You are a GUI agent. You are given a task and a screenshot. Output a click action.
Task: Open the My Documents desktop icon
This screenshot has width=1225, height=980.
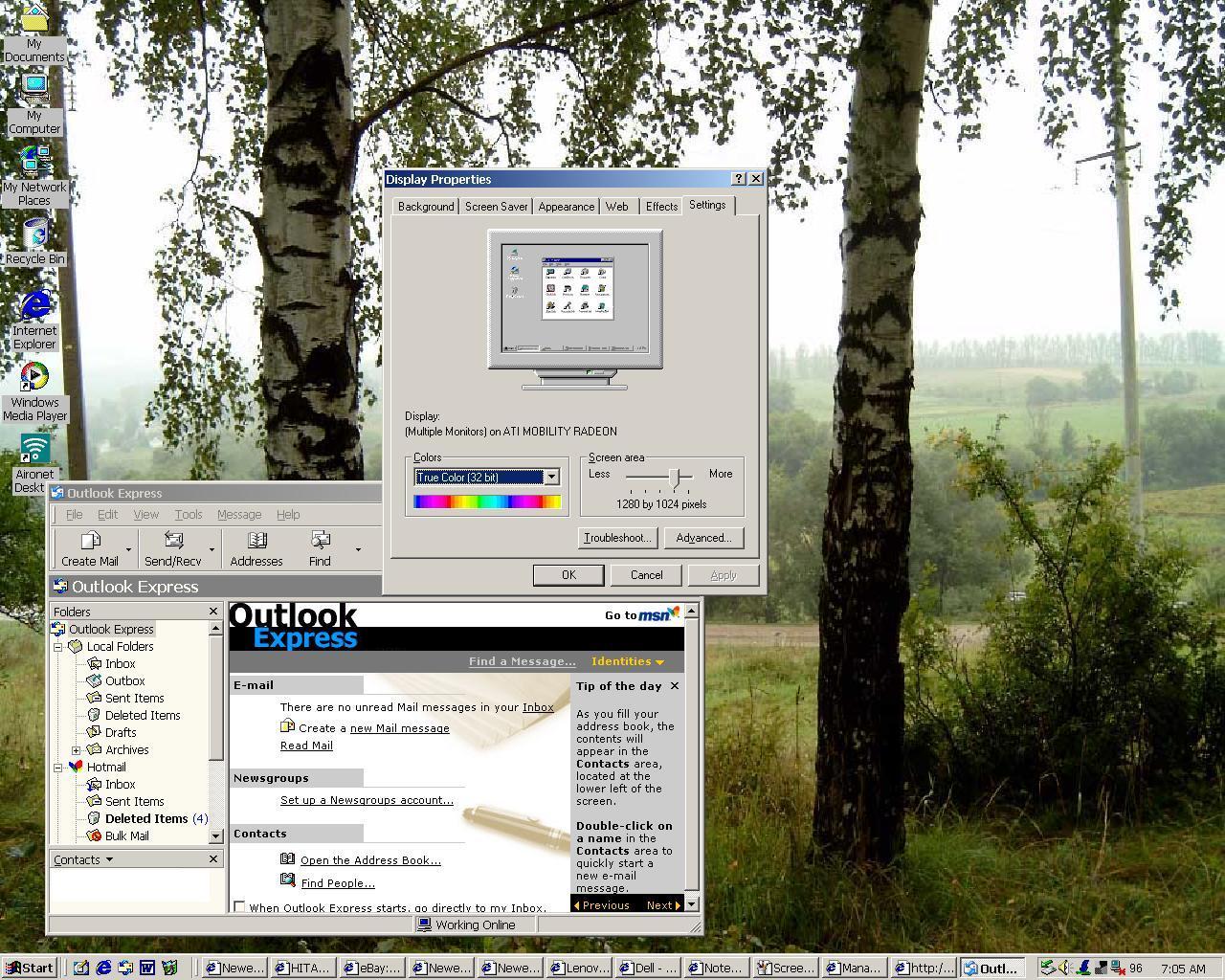coord(34,33)
